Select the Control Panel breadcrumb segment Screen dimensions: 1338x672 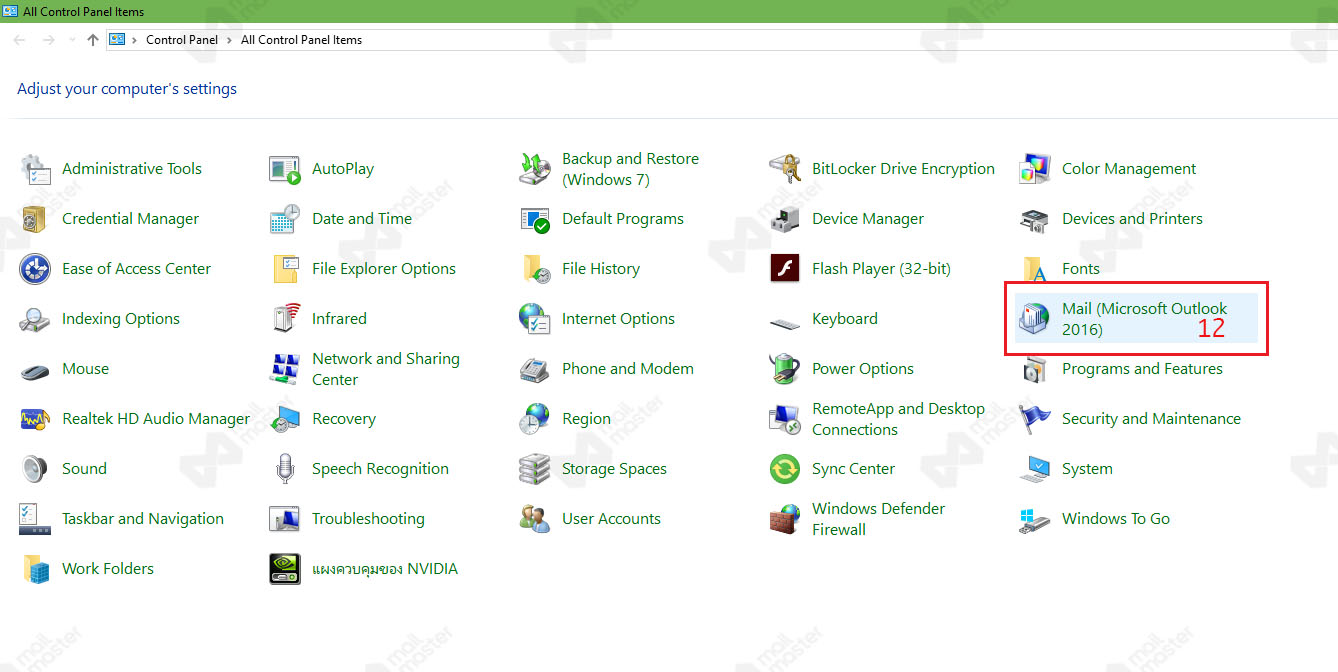click(181, 40)
